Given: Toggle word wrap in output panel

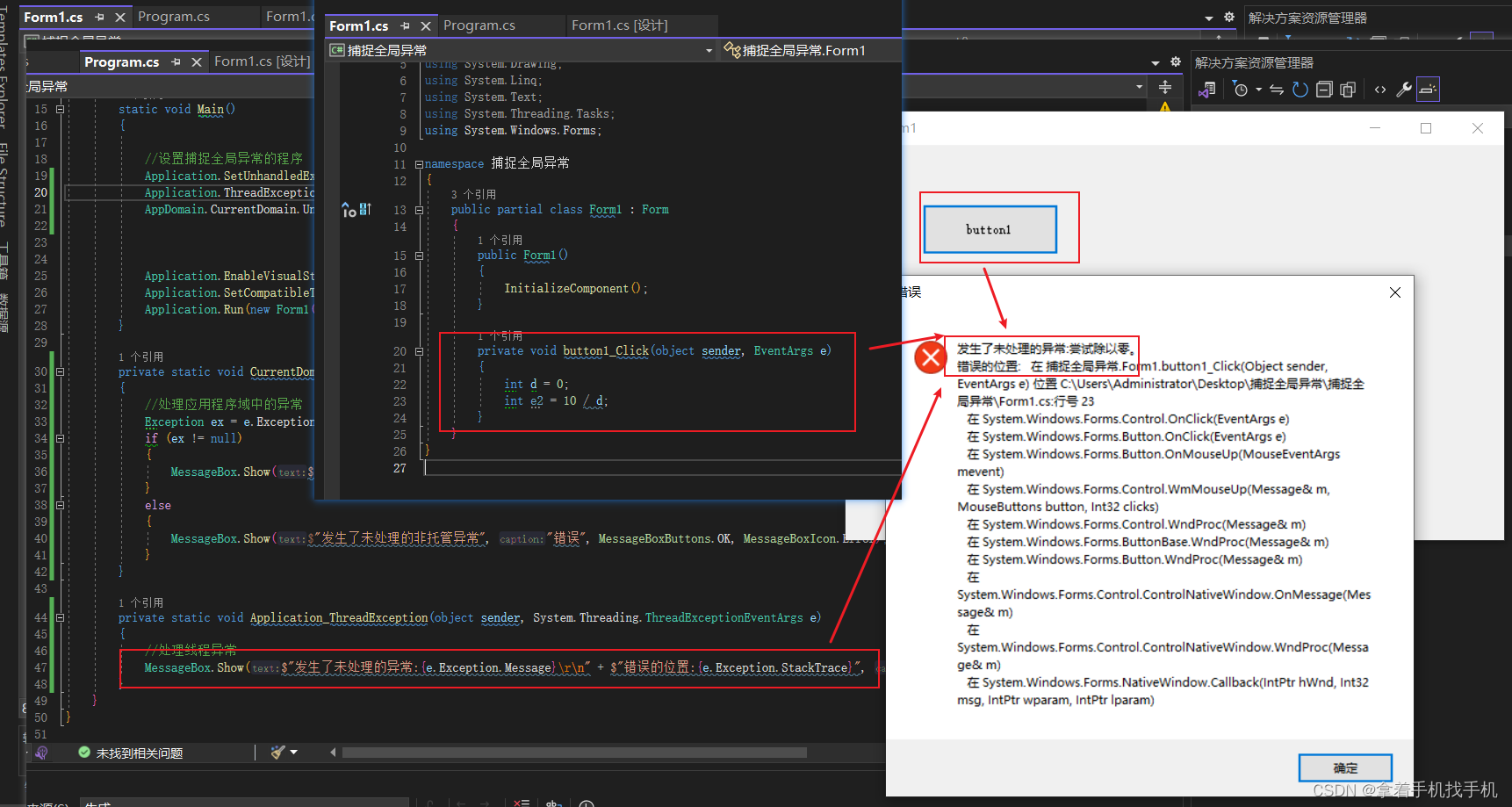Looking at the screenshot, I should [x=554, y=803].
